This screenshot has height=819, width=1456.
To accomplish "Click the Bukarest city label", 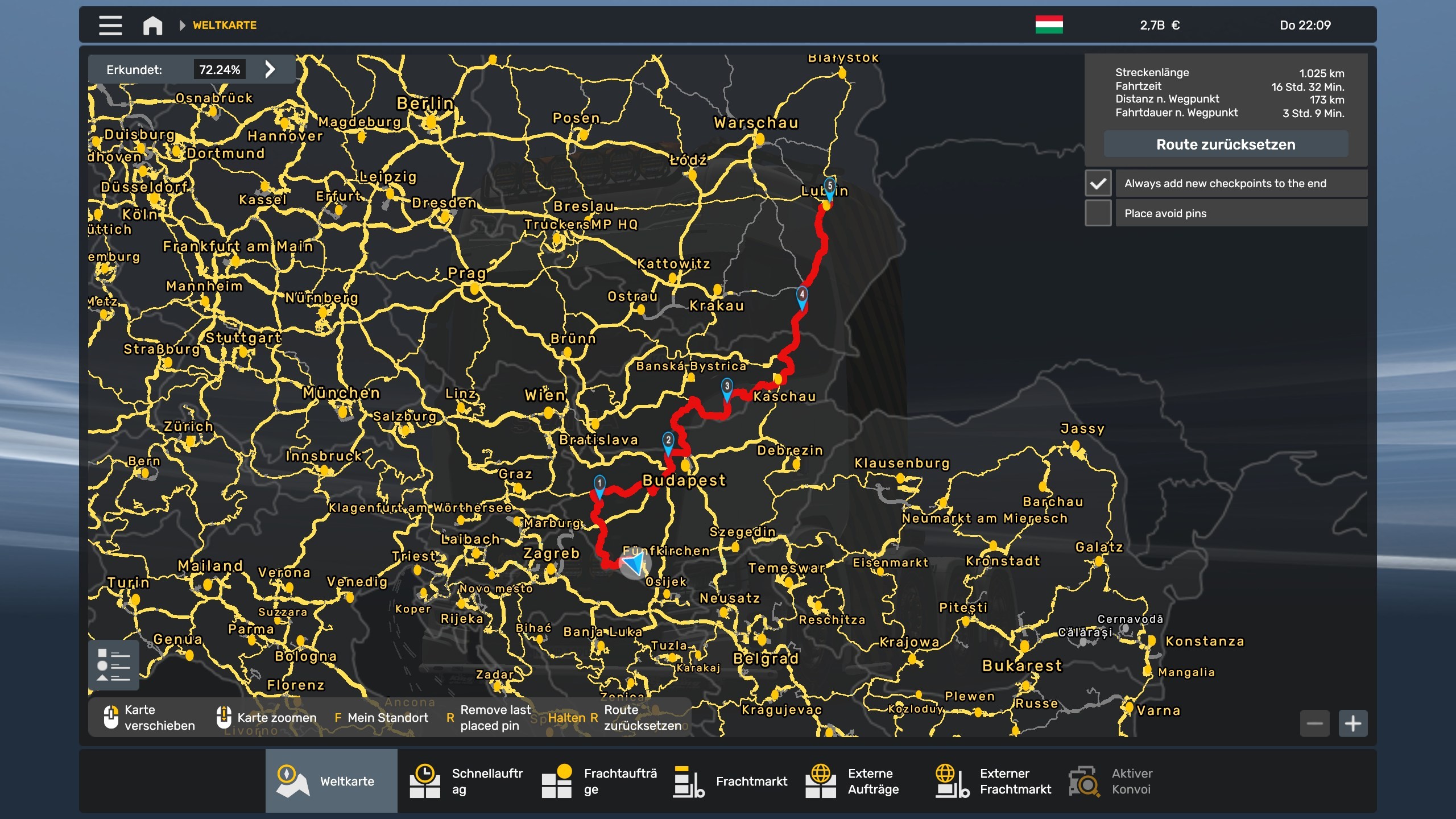I will 1022,666.
